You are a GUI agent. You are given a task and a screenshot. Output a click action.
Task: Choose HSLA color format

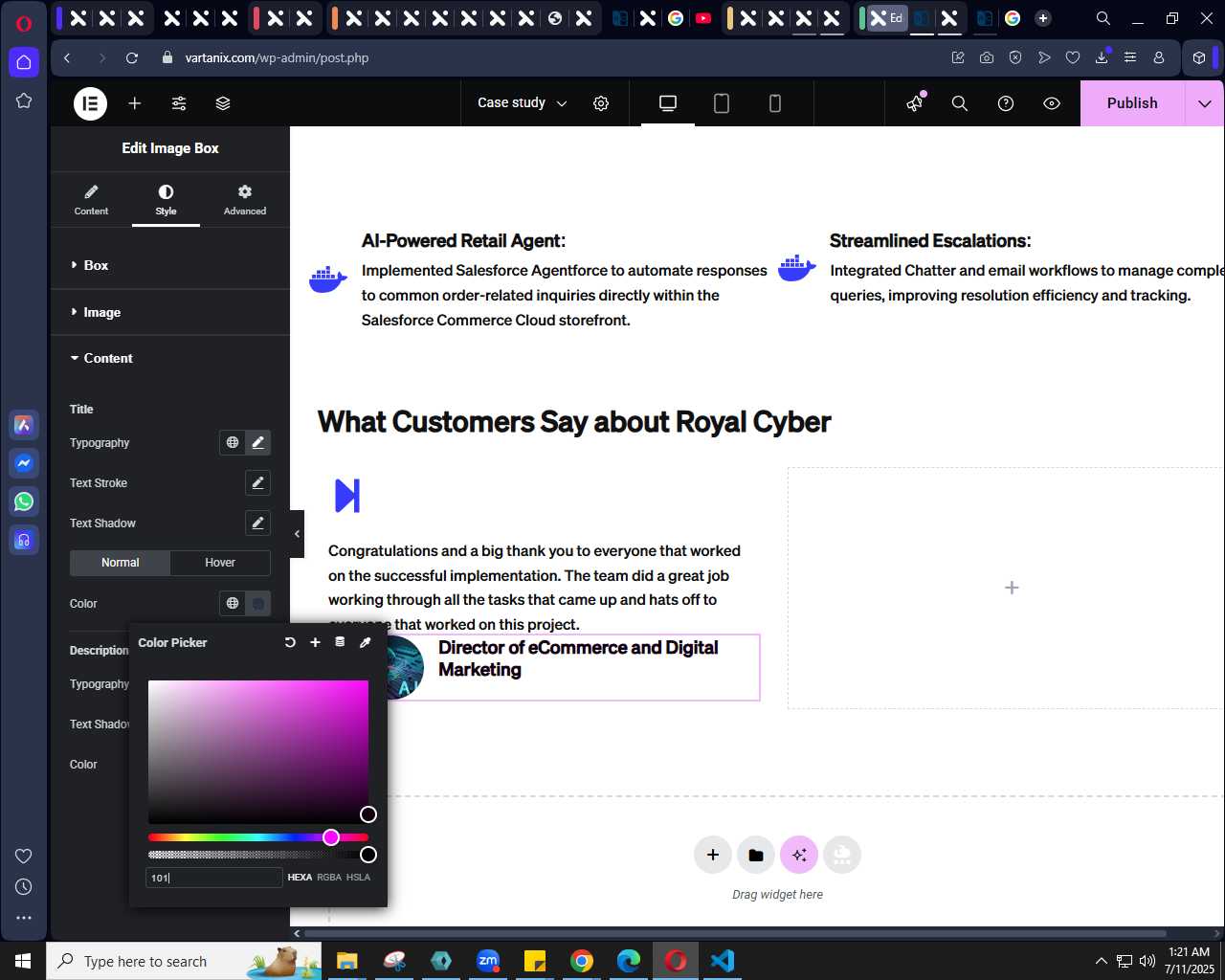coord(358,878)
